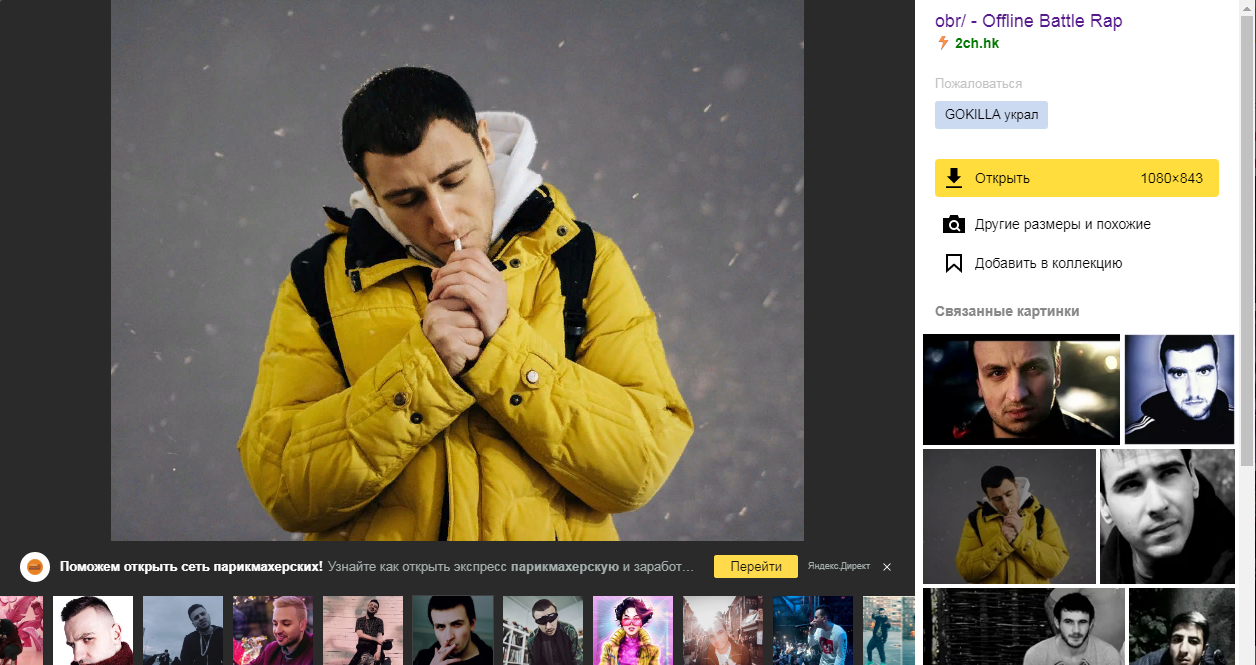Visit the 2ch.hk source link

pos(977,43)
